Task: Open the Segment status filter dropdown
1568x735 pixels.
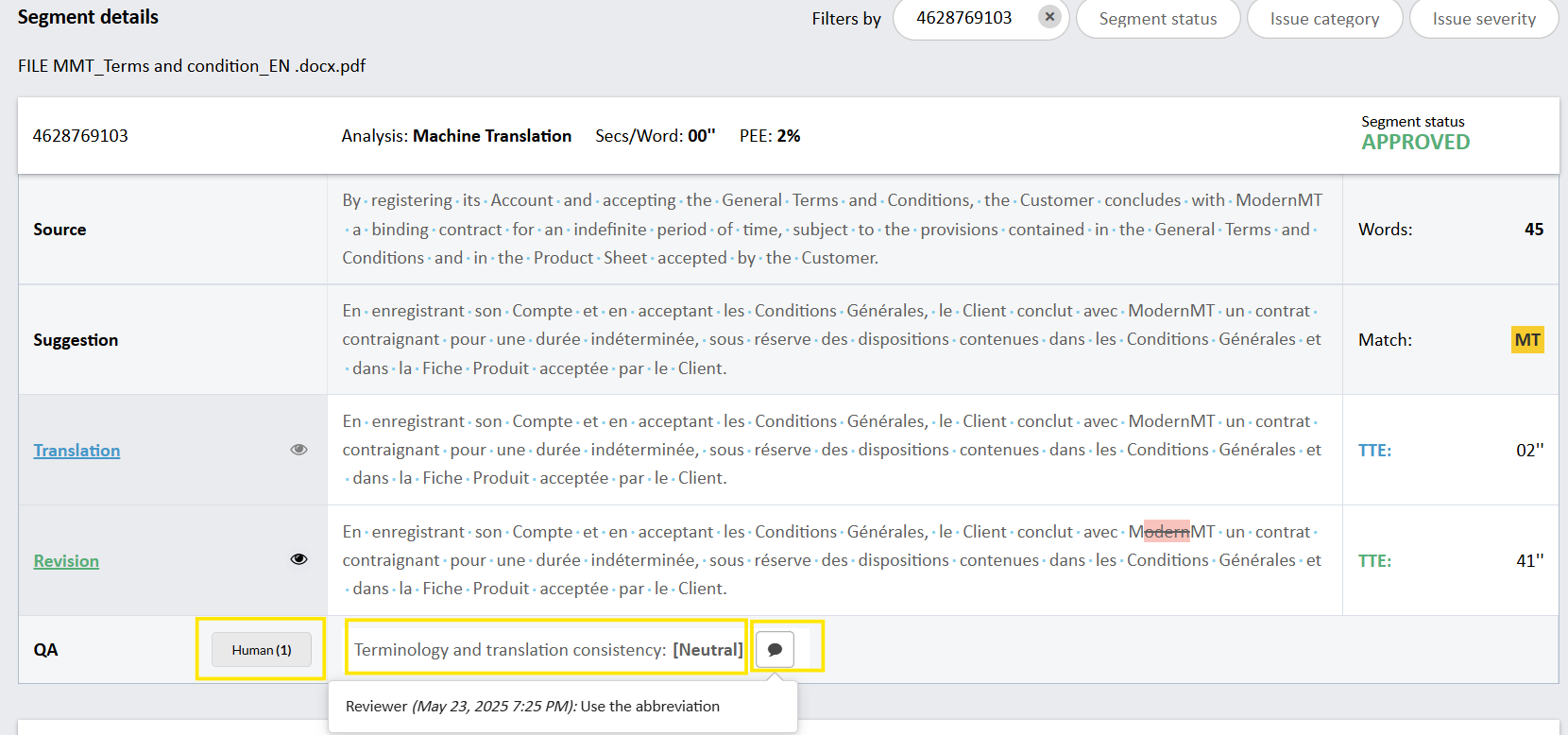Action: pos(1157,19)
